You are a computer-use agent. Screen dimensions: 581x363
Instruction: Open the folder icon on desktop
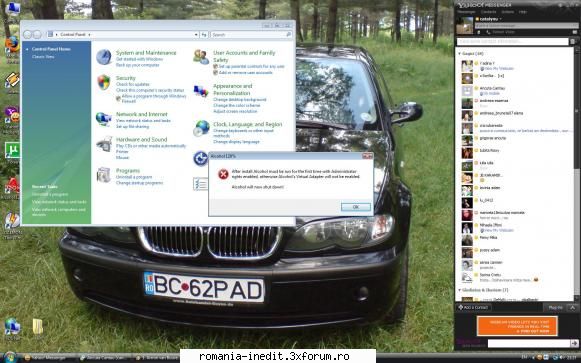tap(37, 327)
